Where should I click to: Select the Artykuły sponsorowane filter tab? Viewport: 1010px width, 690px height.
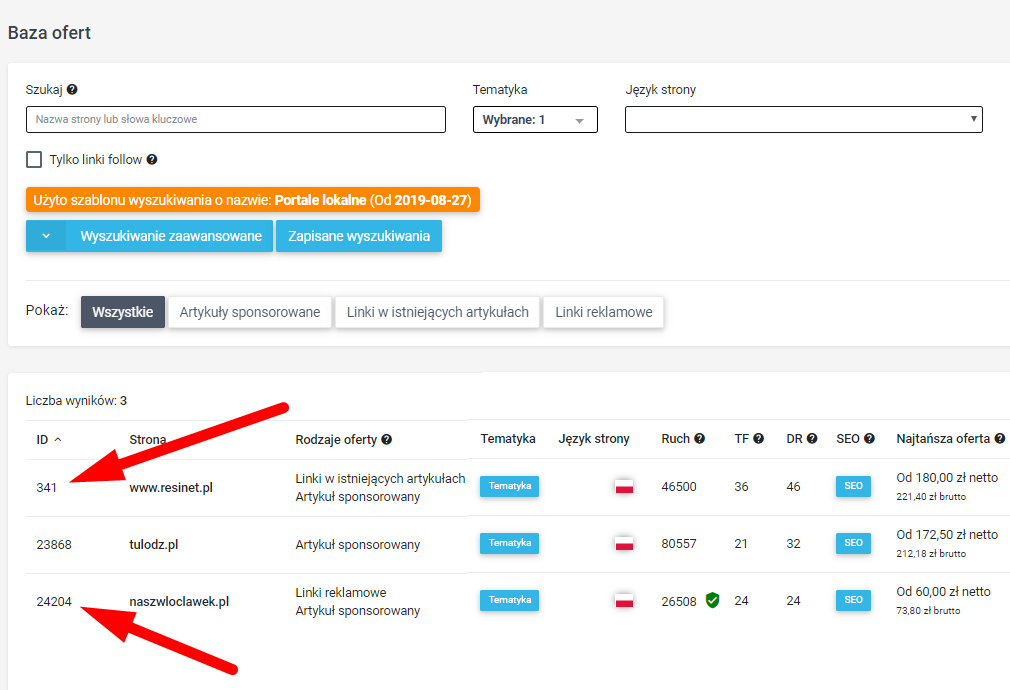[250, 312]
